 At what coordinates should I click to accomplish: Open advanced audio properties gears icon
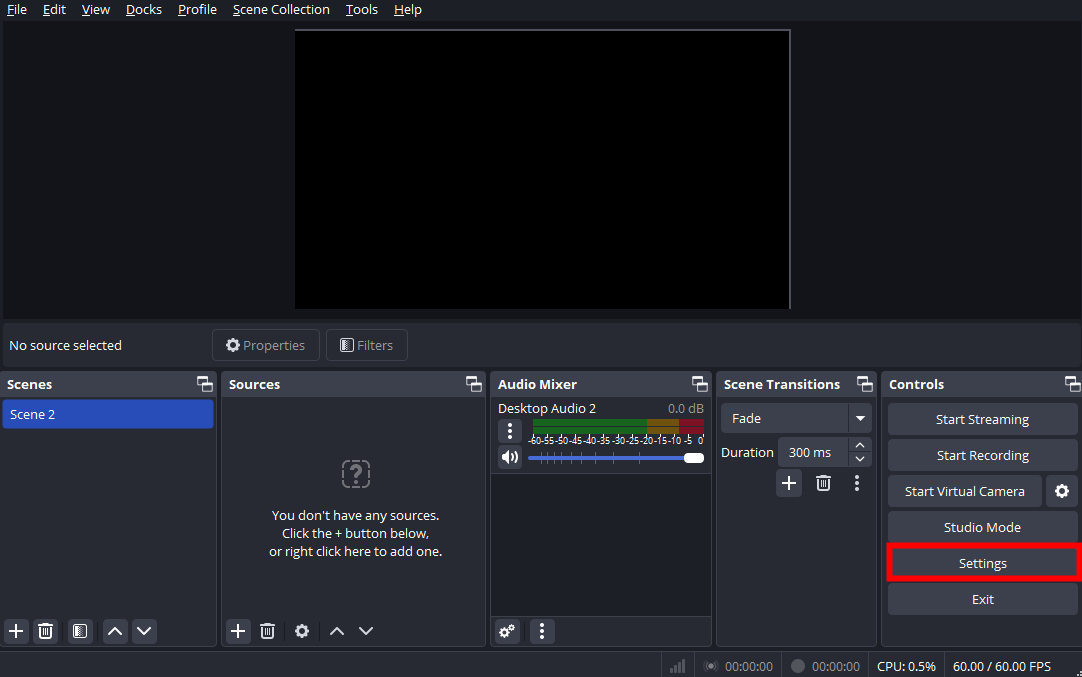[508, 631]
